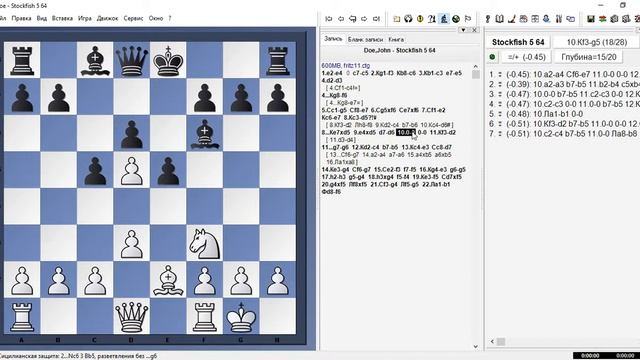
Task: Go forward one move with the right arrow
Action: pyautogui.click(x=364, y=19)
